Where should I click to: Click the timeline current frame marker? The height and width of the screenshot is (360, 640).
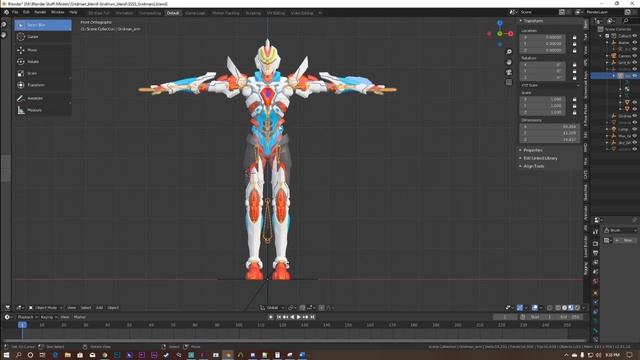(22, 325)
